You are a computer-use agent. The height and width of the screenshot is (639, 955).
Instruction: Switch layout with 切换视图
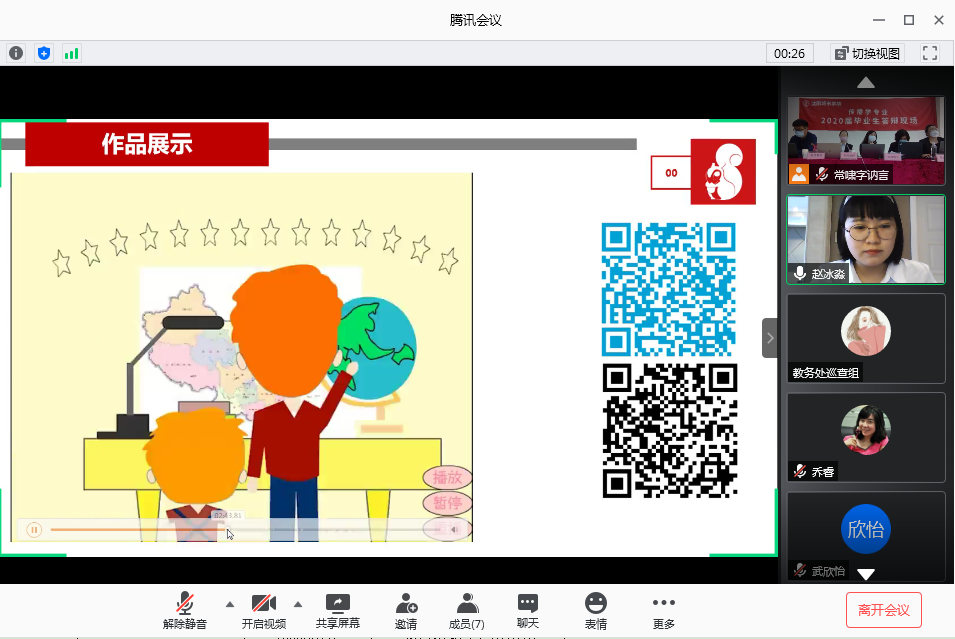tap(867, 54)
